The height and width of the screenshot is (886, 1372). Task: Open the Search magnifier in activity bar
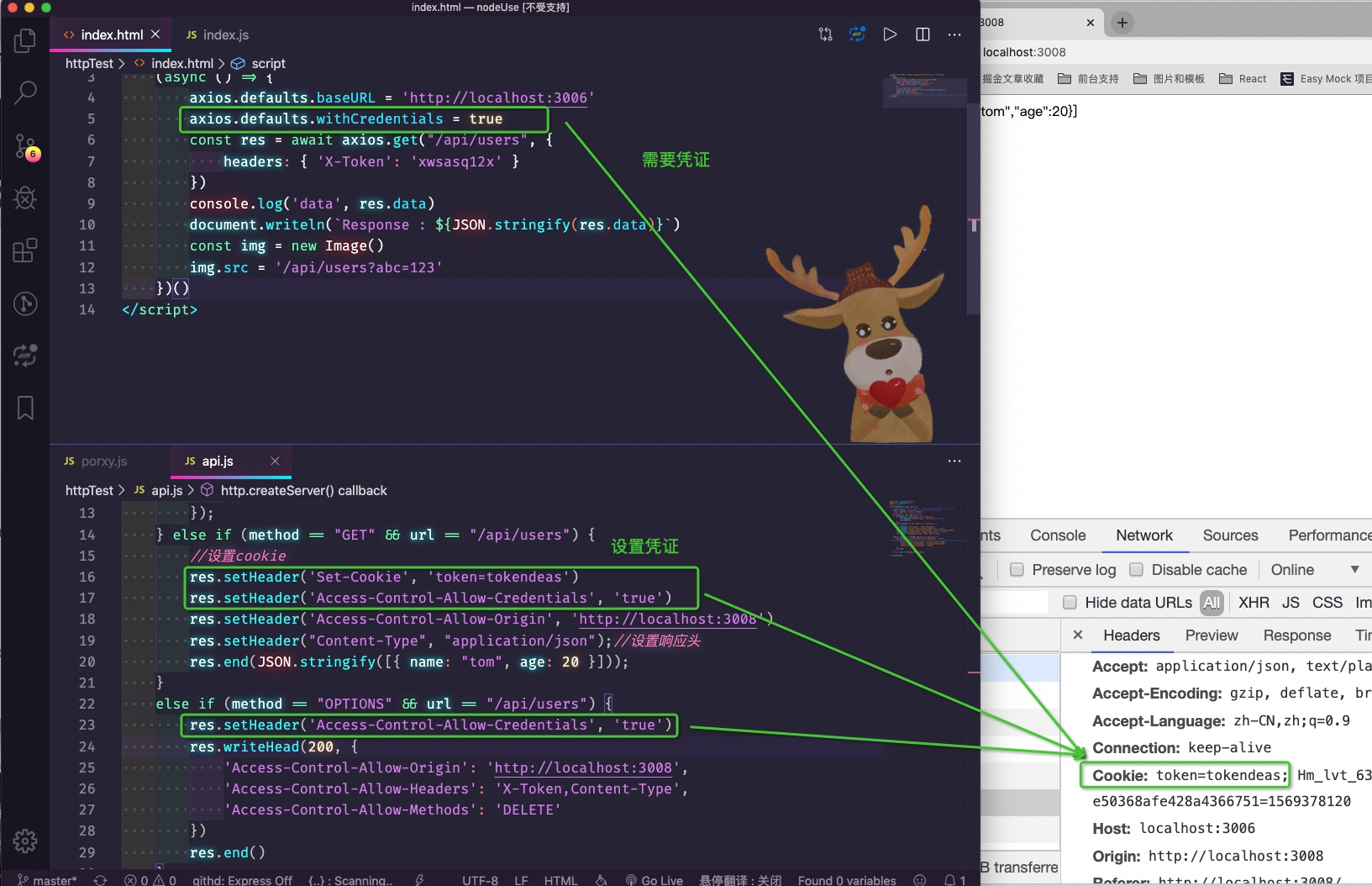[x=25, y=92]
